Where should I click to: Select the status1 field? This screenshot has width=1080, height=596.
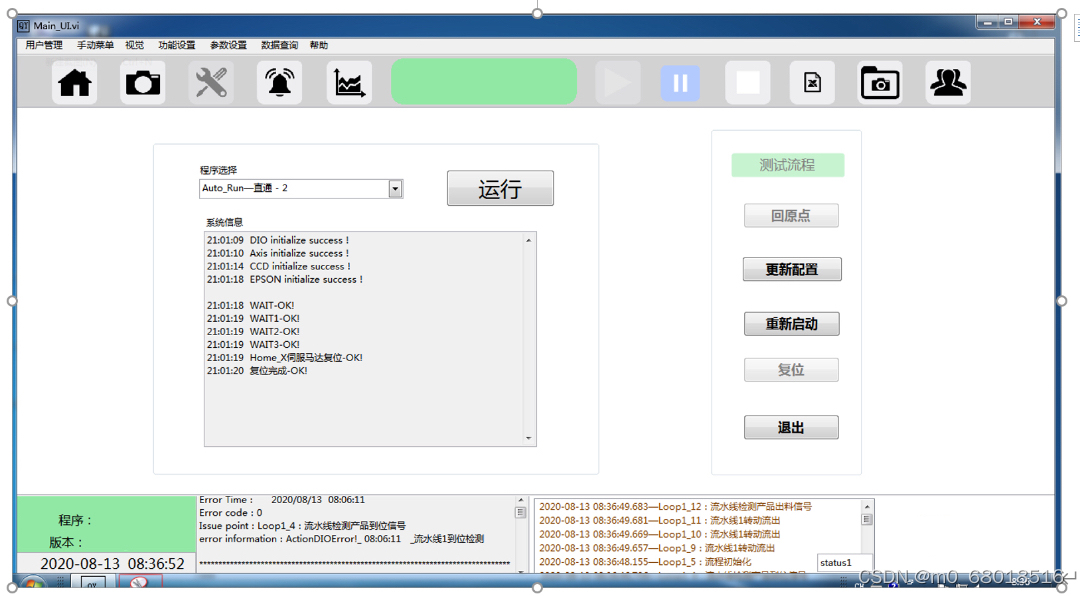pos(844,563)
